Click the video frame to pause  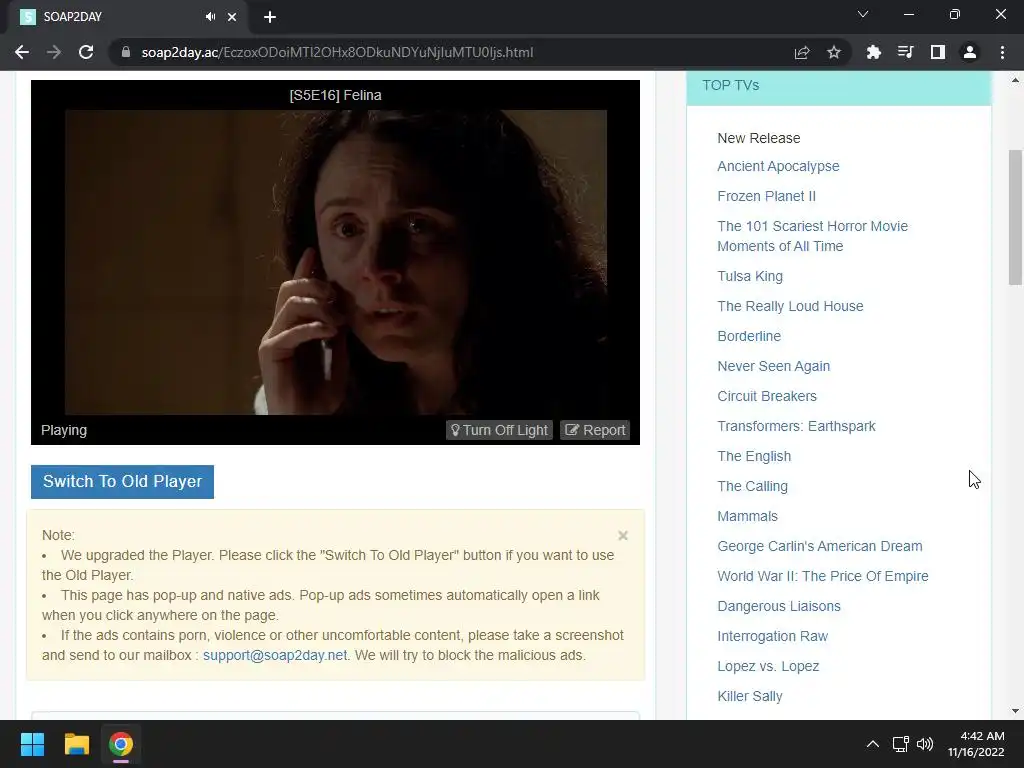(x=336, y=262)
